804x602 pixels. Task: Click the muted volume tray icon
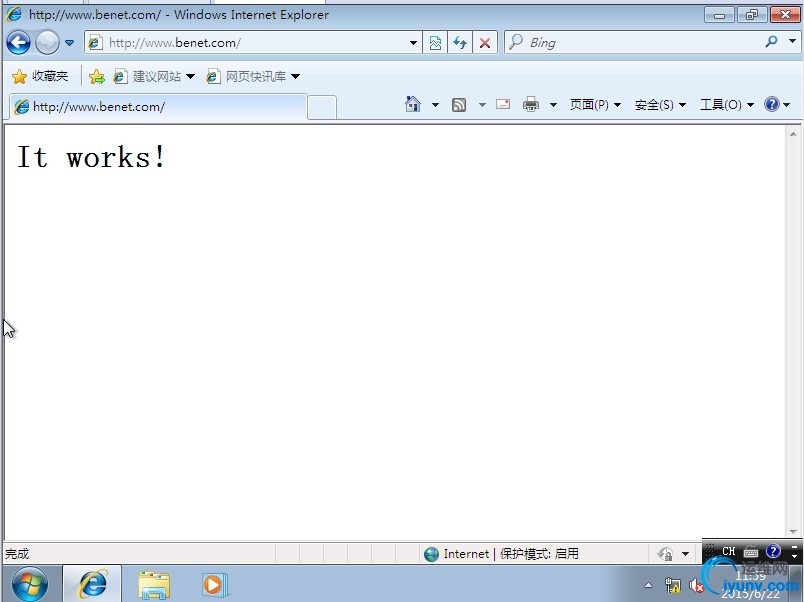coord(696,585)
